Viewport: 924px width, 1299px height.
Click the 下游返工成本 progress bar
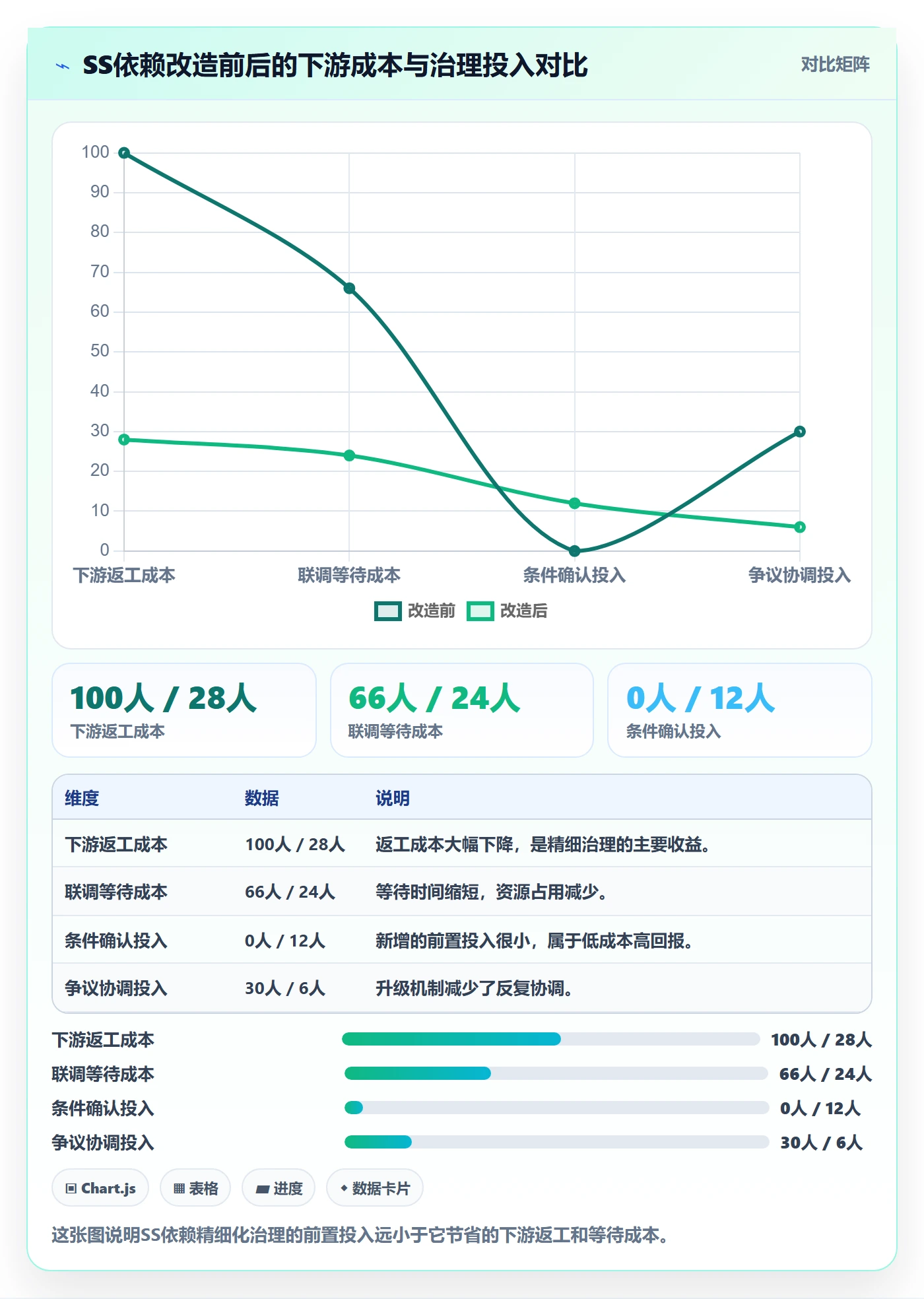coord(550,1039)
